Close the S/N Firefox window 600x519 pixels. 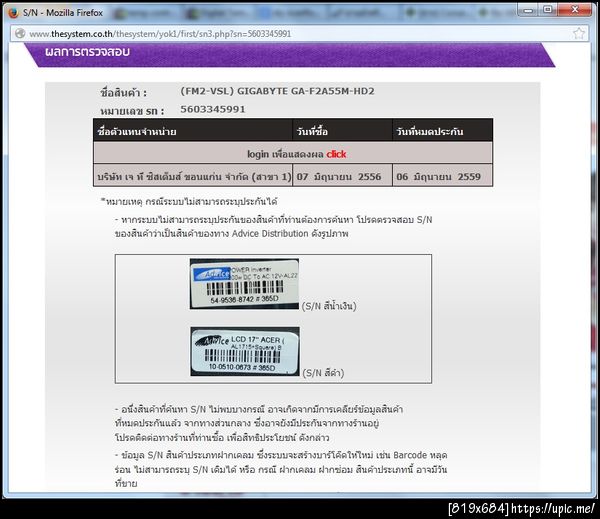coord(574,10)
